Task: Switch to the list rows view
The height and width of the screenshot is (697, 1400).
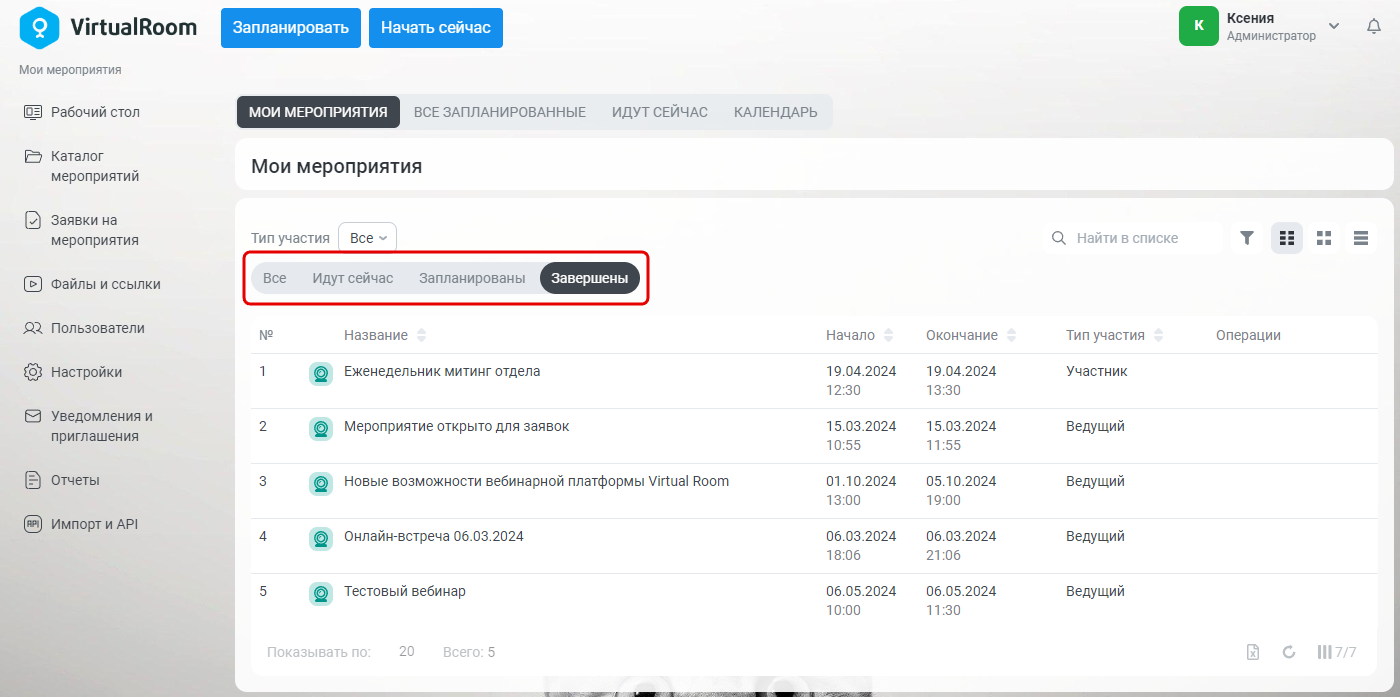Action: 1361,238
